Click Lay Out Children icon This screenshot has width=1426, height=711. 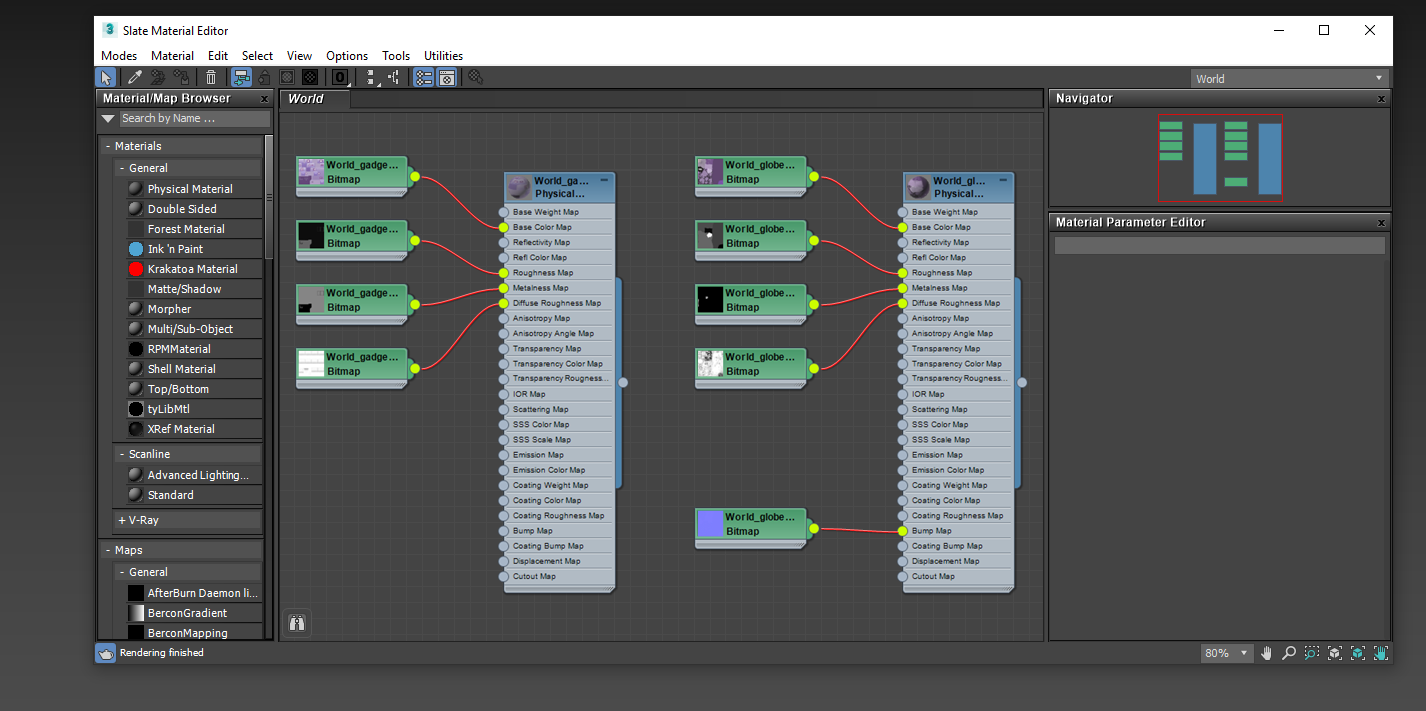click(x=394, y=77)
